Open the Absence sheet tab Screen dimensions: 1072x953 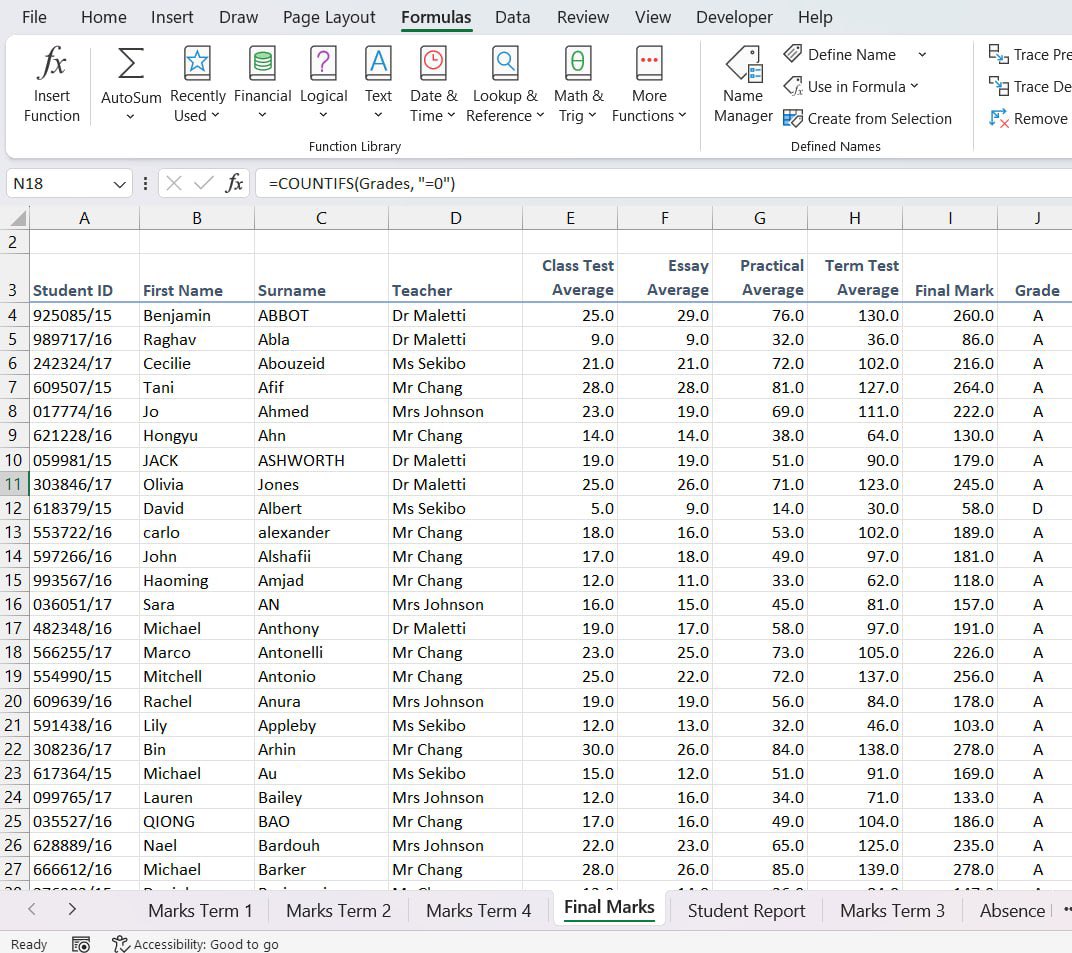tap(1012, 911)
